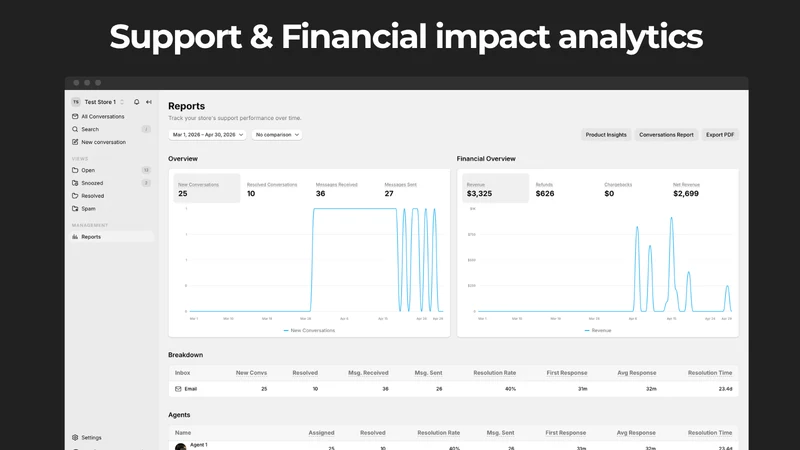Click Breakdown's Resolution Time column header
Viewport: 800px width, 450px height.
[710, 373]
